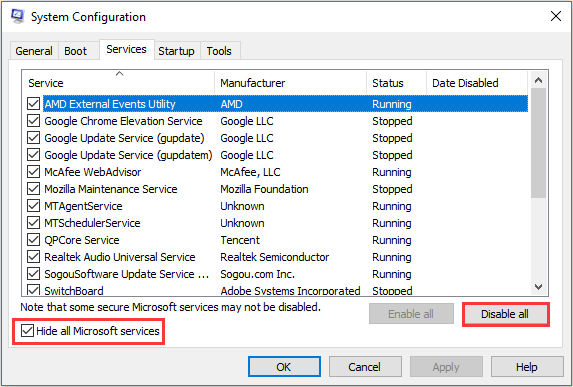Uncheck Realtek Audio Universal Service checkbox
This screenshot has height=387, width=573.
33,257
